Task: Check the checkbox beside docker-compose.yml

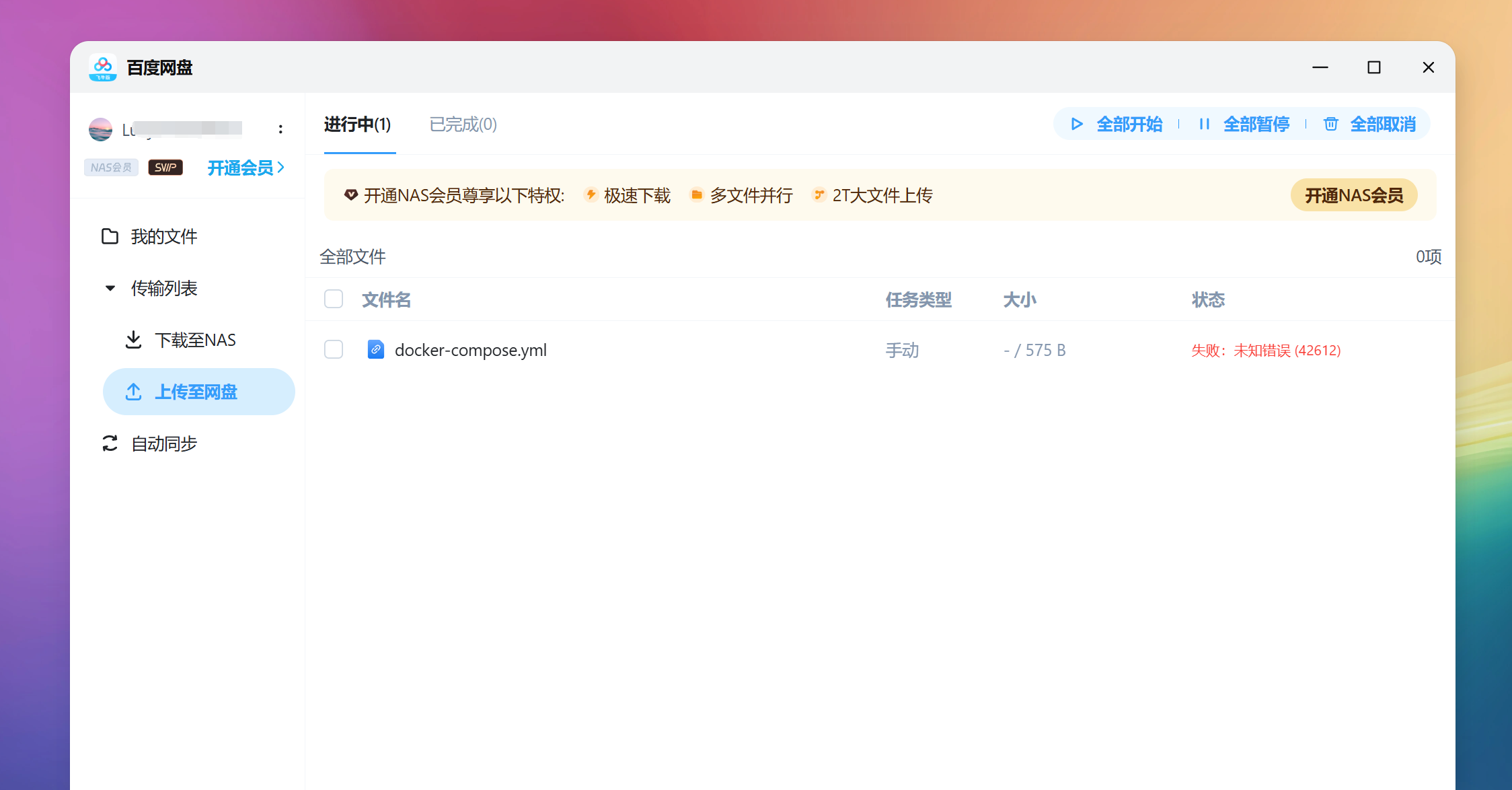Action: [334, 349]
